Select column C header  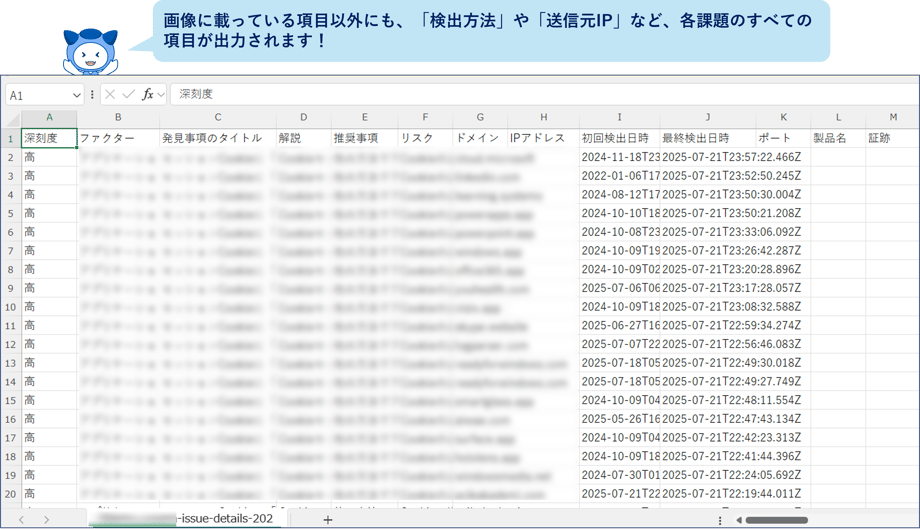218,117
